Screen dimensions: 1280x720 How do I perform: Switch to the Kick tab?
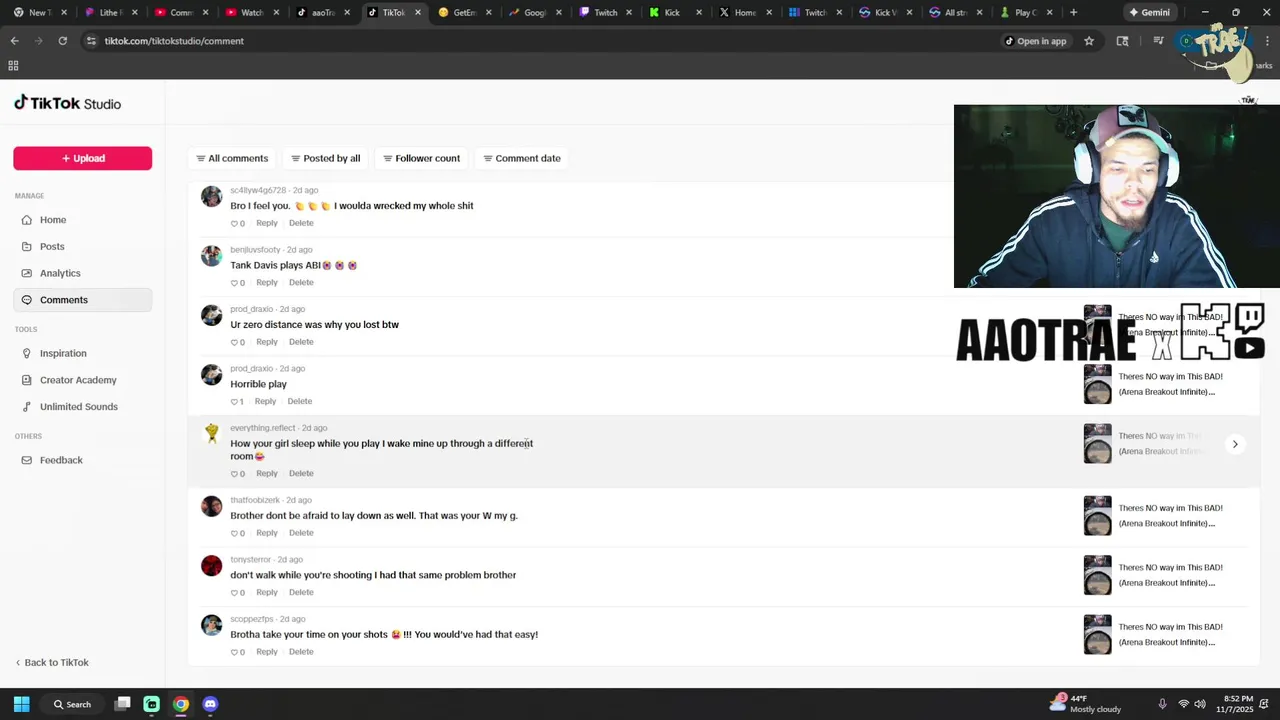[672, 12]
